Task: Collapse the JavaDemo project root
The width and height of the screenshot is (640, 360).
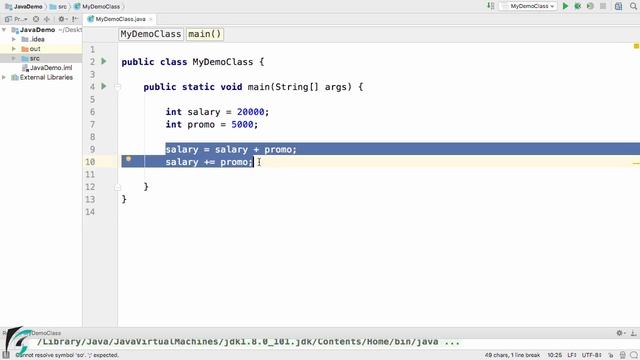Action: (x=4, y=30)
